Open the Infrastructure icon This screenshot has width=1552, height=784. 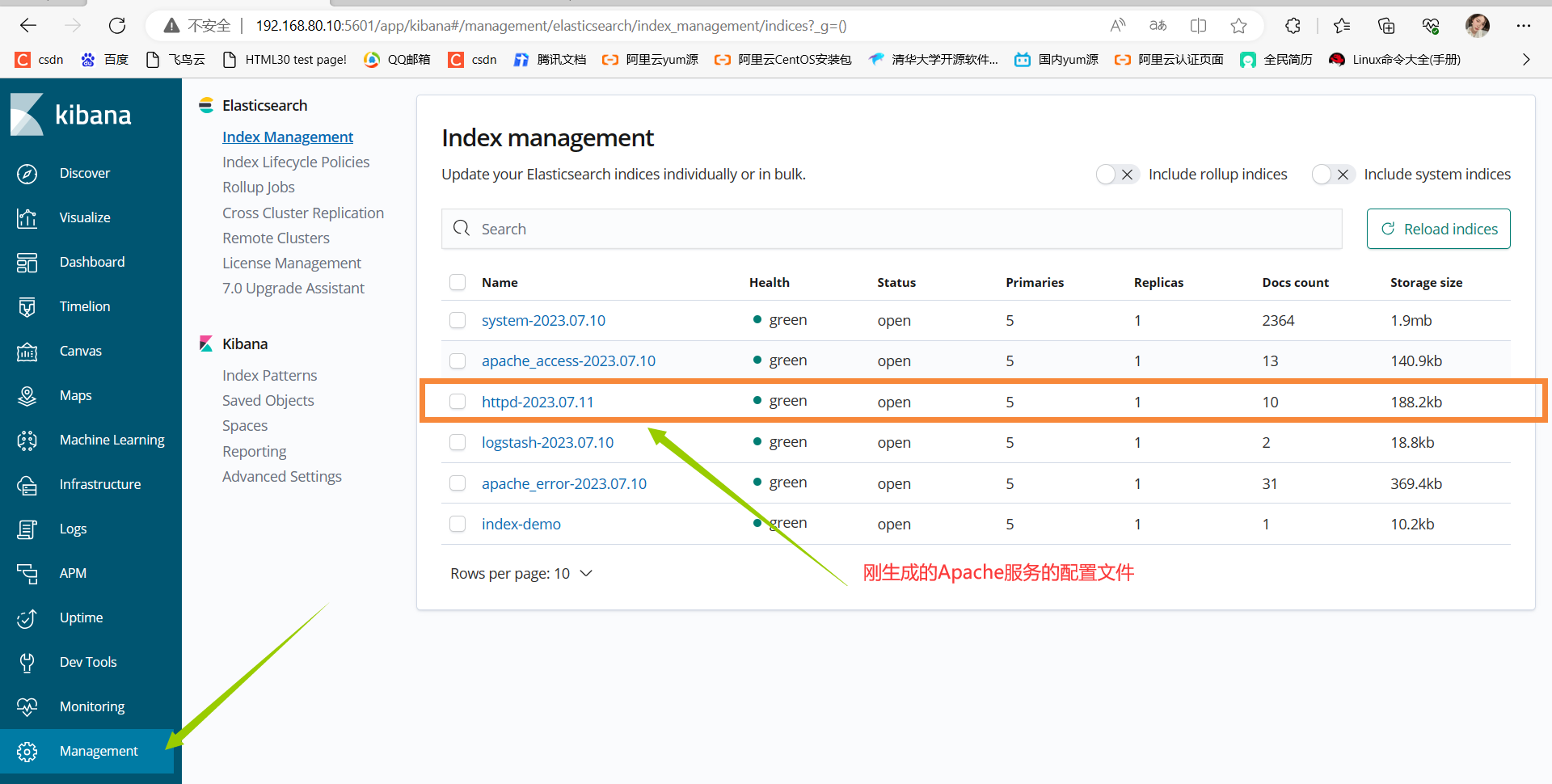(x=27, y=485)
